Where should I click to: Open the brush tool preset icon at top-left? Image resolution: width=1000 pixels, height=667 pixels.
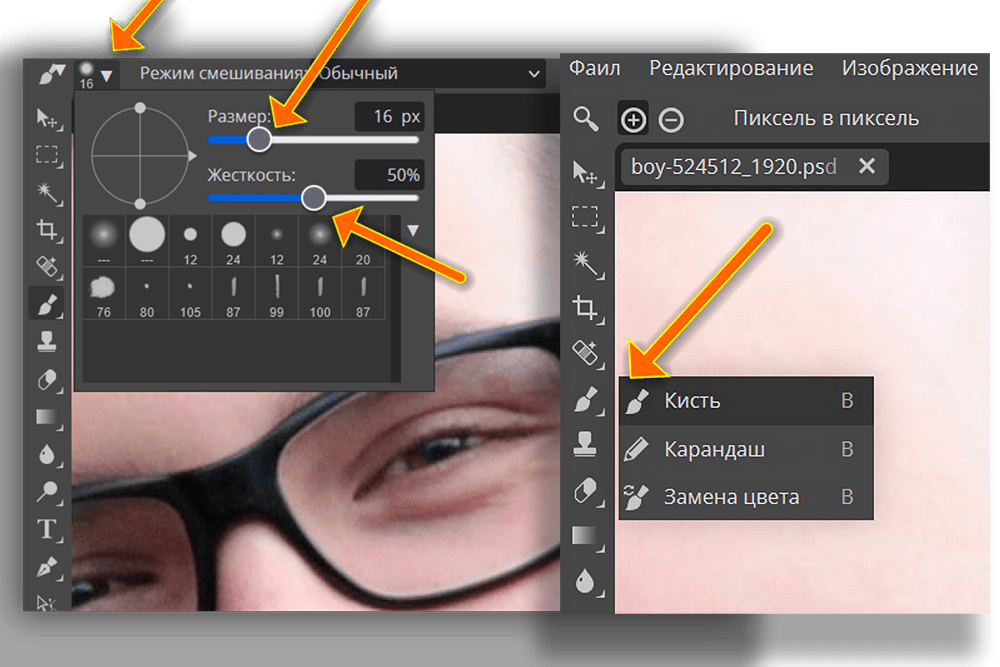(50, 74)
